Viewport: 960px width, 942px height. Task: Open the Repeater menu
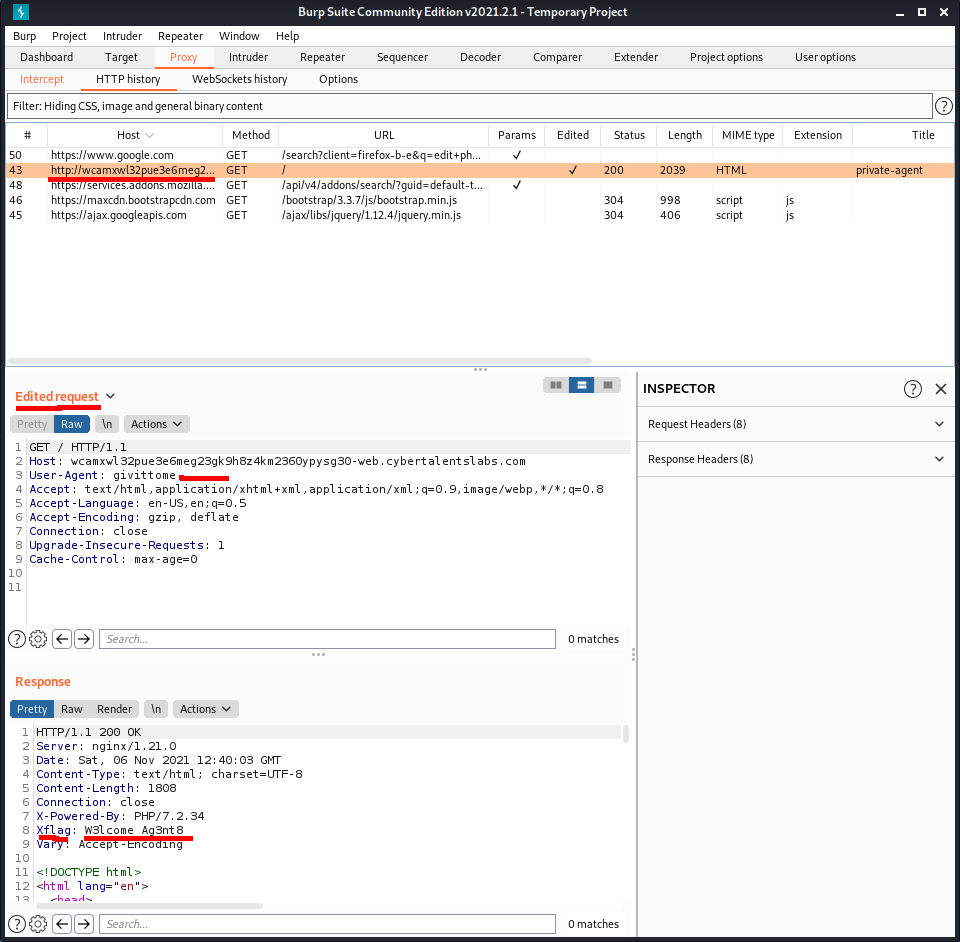(x=180, y=36)
